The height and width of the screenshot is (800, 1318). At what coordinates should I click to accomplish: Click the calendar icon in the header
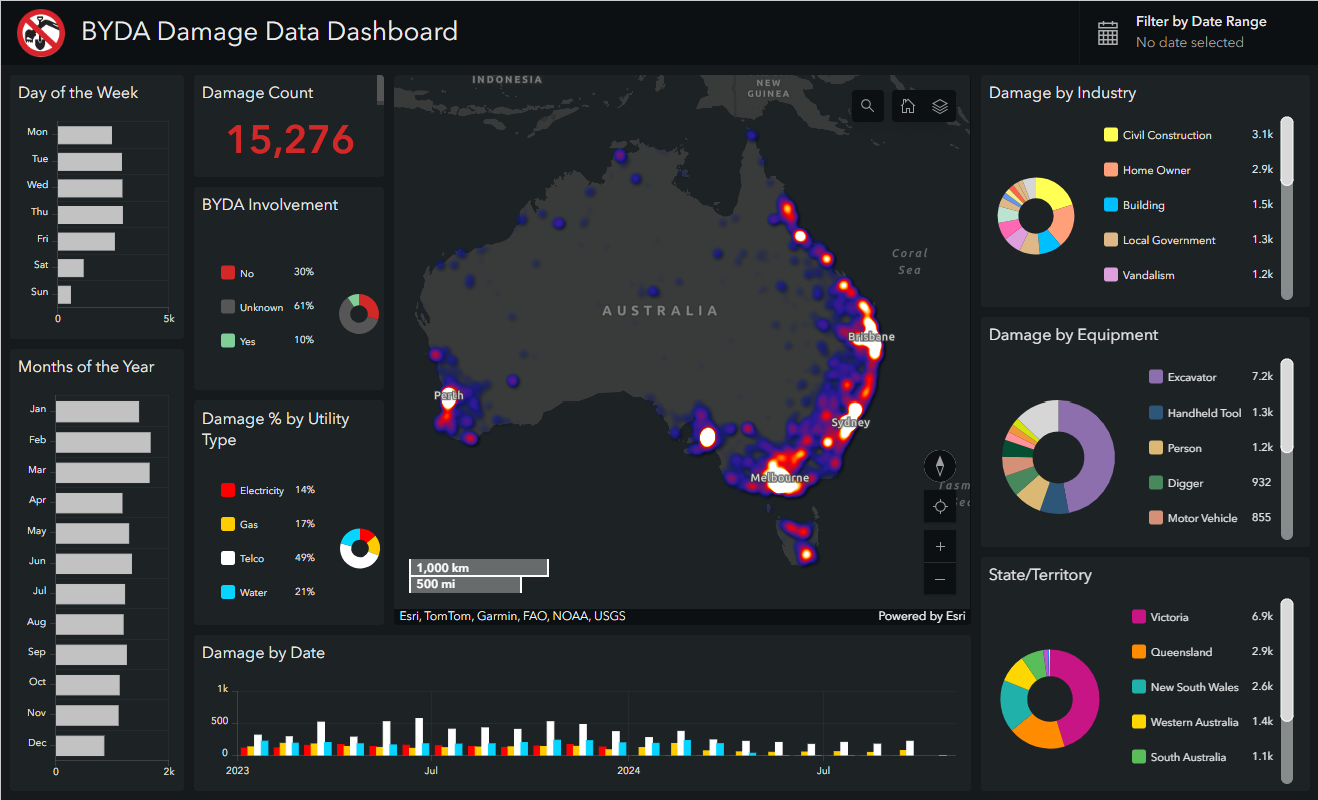1107,31
